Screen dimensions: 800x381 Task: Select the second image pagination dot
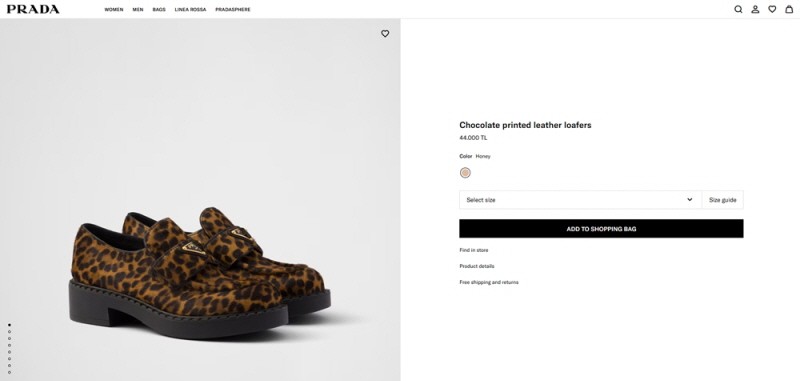point(10,332)
